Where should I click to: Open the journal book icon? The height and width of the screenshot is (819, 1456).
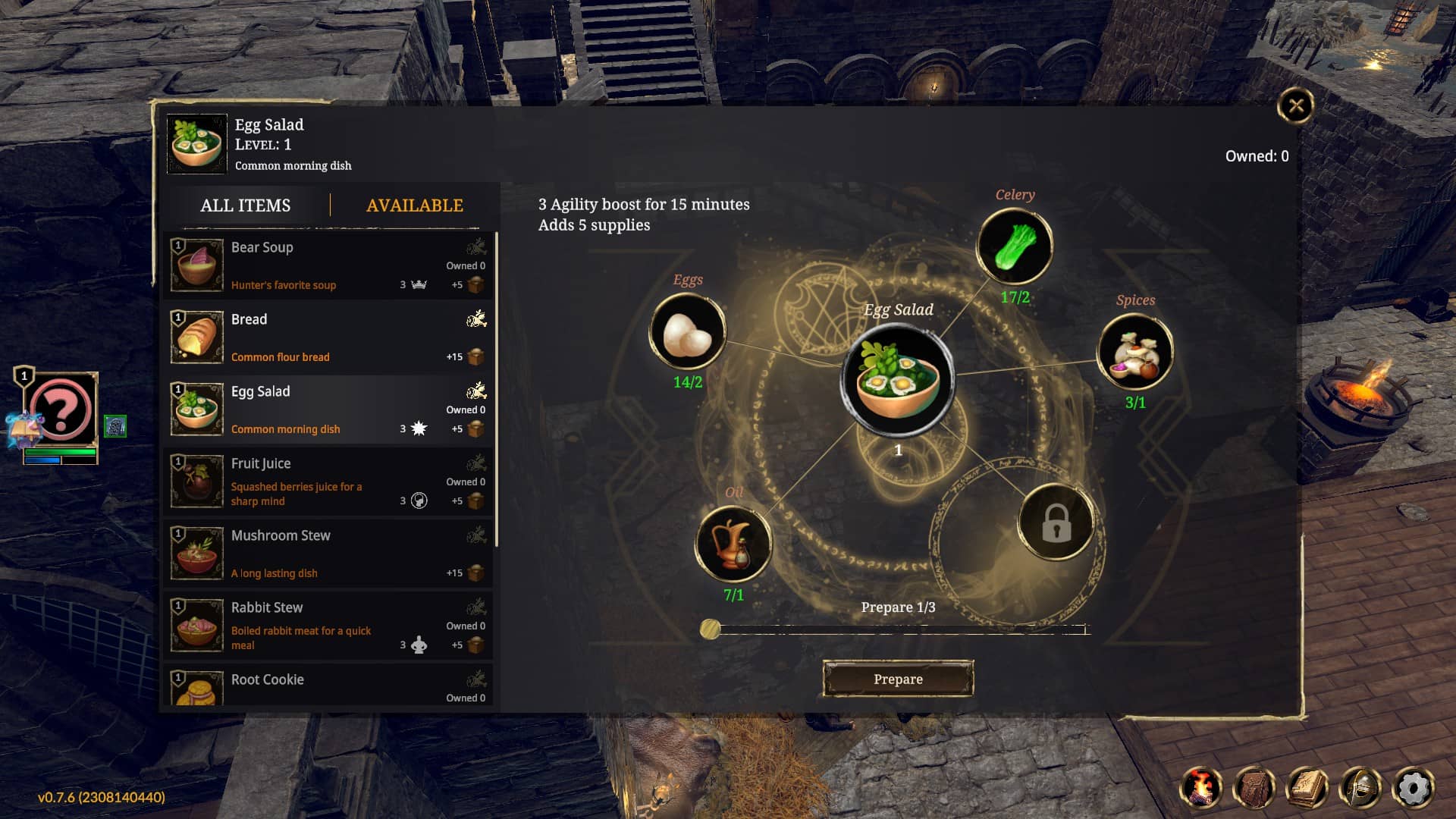[1307, 788]
